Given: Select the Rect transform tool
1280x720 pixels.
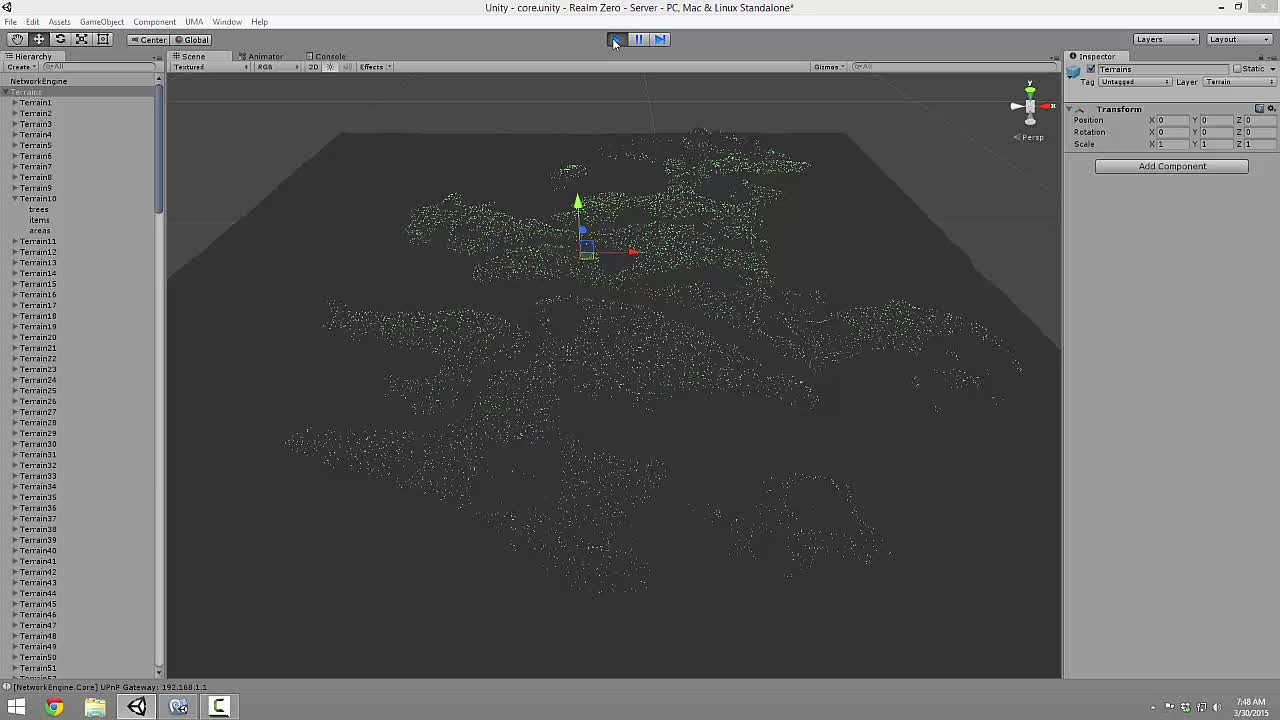Looking at the screenshot, I should click(103, 38).
